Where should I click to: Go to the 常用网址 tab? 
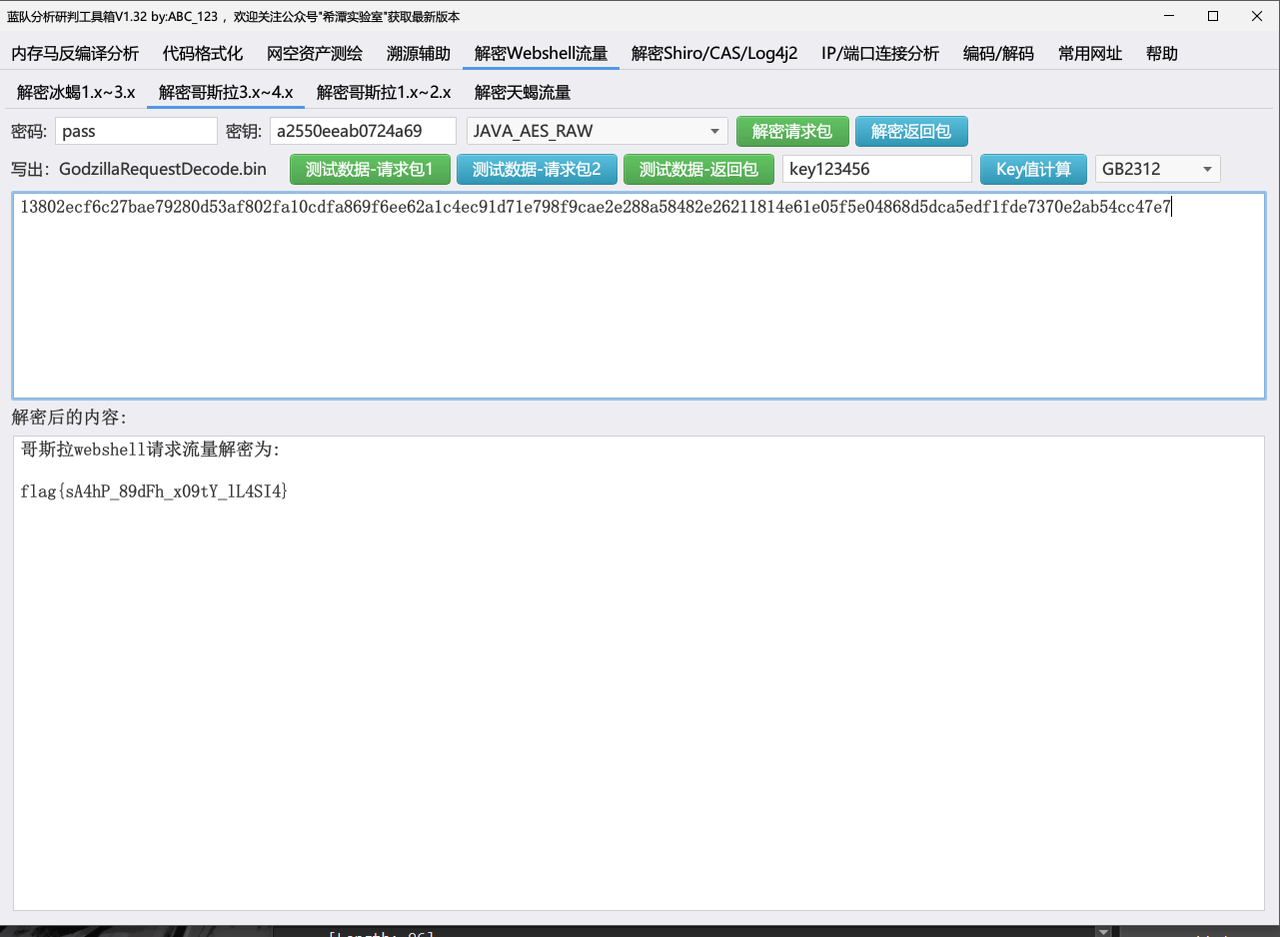point(1090,54)
